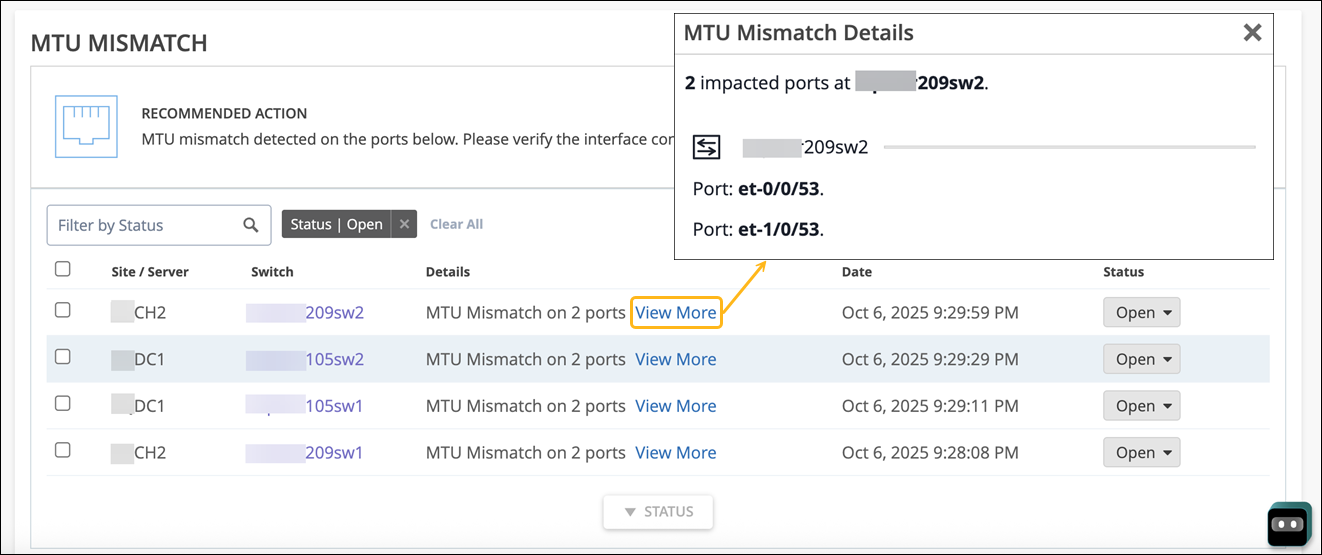Select the checkbox for 105sw2 row

(x=63, y=357)
